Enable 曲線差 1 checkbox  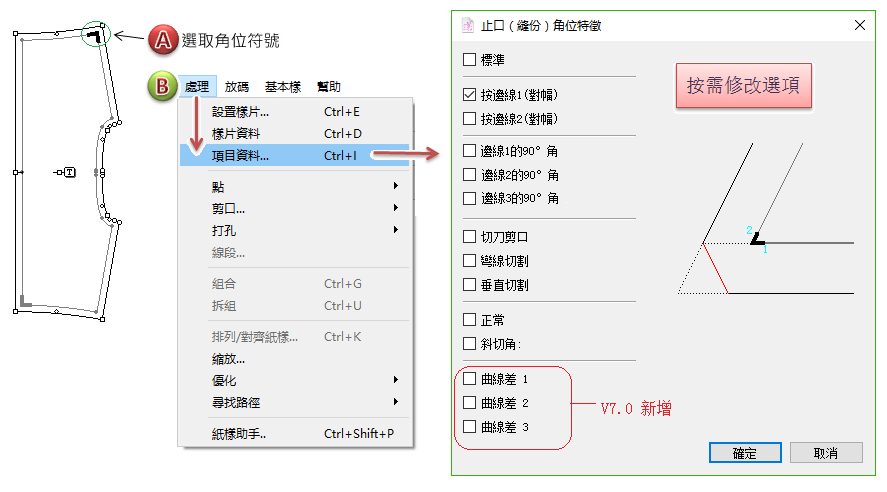click(469, 379)
